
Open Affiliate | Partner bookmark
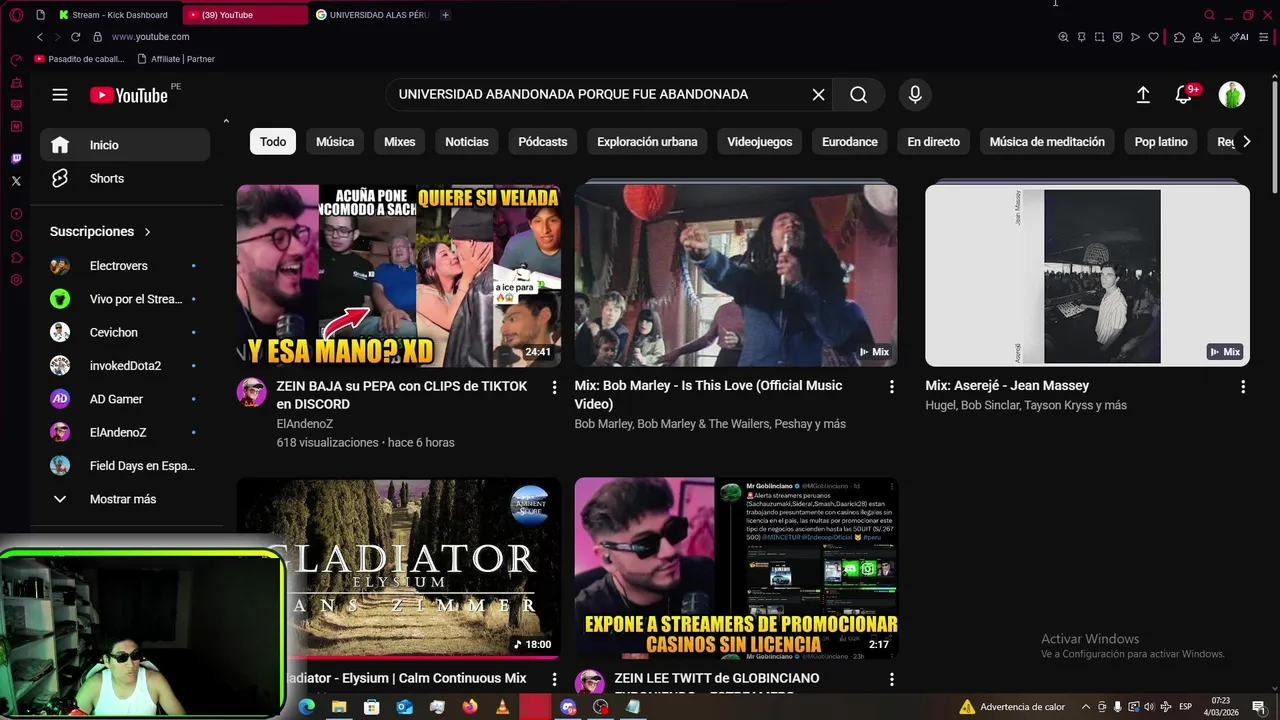click(x=176, y=59)
